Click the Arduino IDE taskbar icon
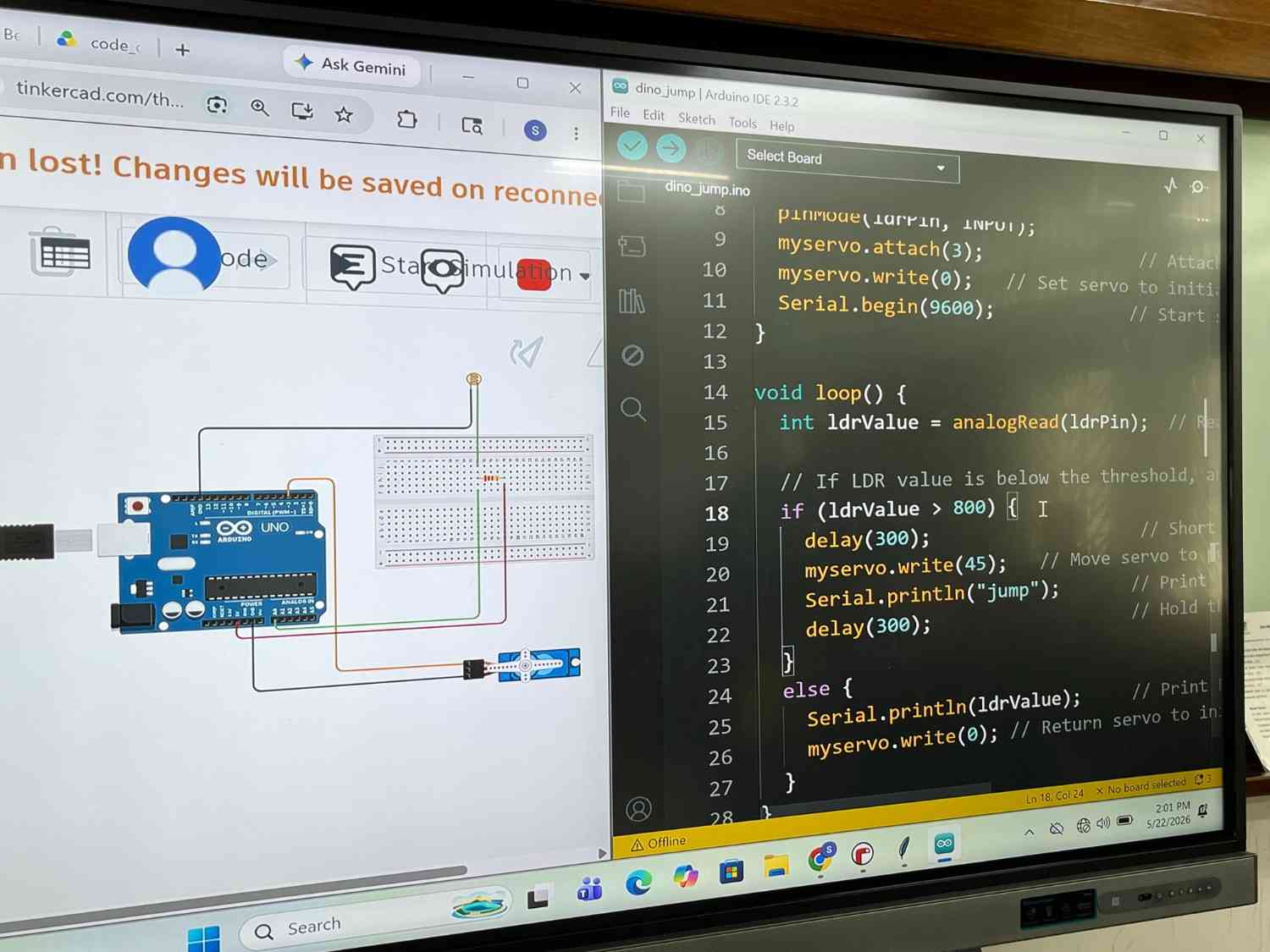Viewport: 1270px width, 952px height. tap(944, 843)
